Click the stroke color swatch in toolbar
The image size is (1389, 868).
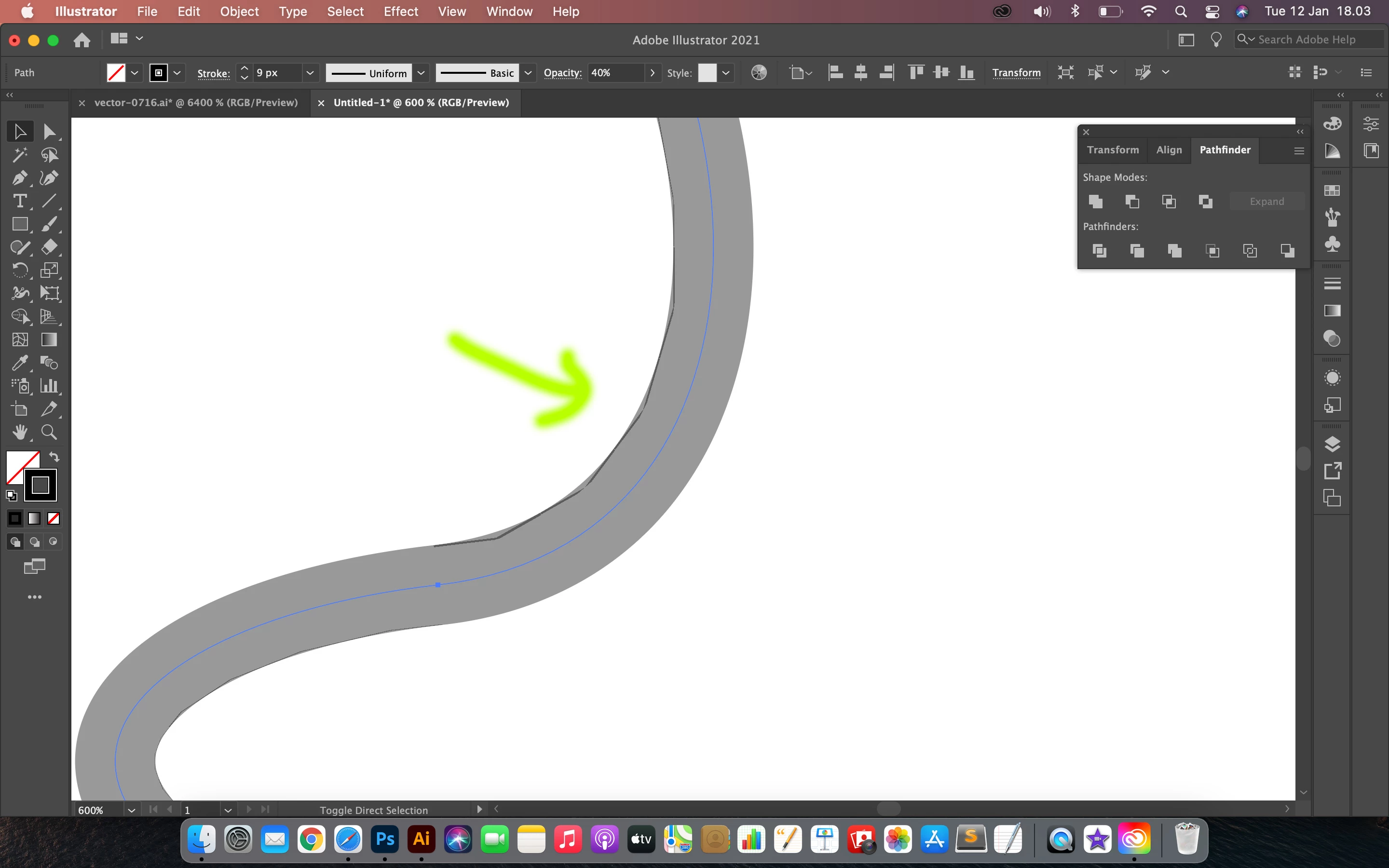point(40,485)
